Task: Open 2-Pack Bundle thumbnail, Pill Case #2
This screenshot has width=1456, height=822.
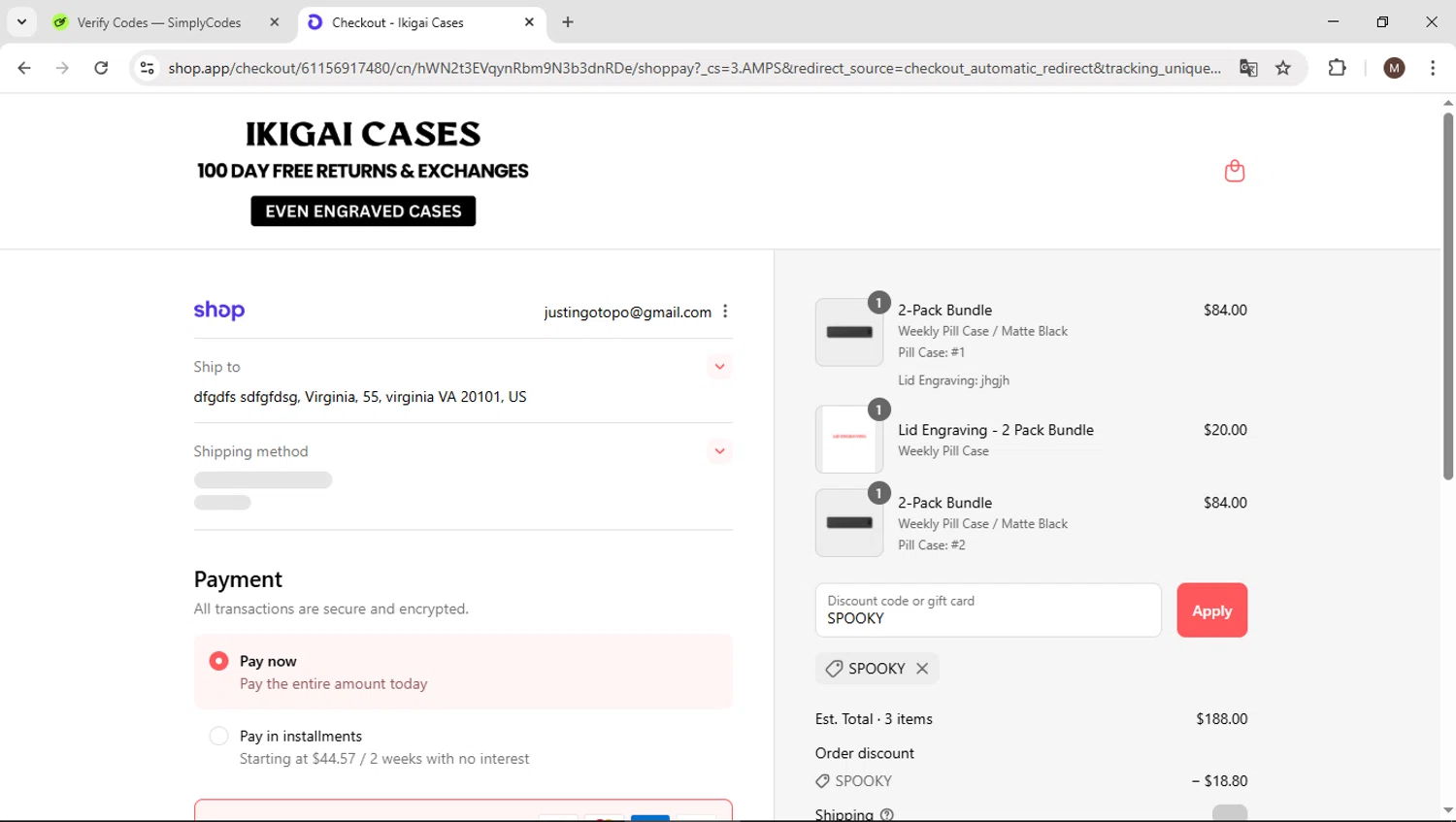Action: point(849,522)
